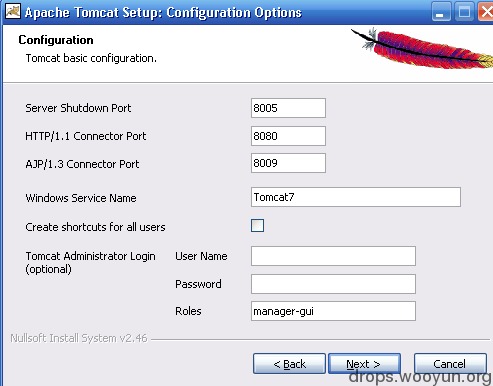
Task: Enable Create shortcuts for all users
Action: 257,226
